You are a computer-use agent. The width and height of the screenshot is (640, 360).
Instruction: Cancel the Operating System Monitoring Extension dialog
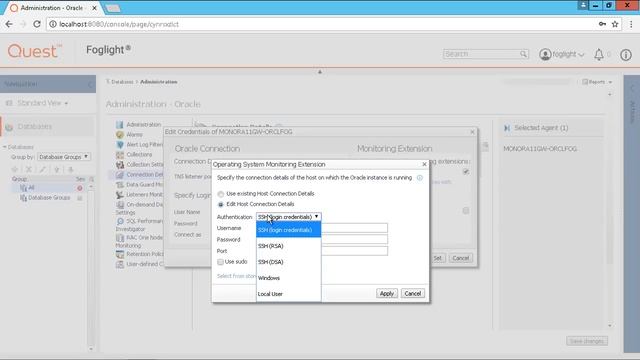(413, 293)
